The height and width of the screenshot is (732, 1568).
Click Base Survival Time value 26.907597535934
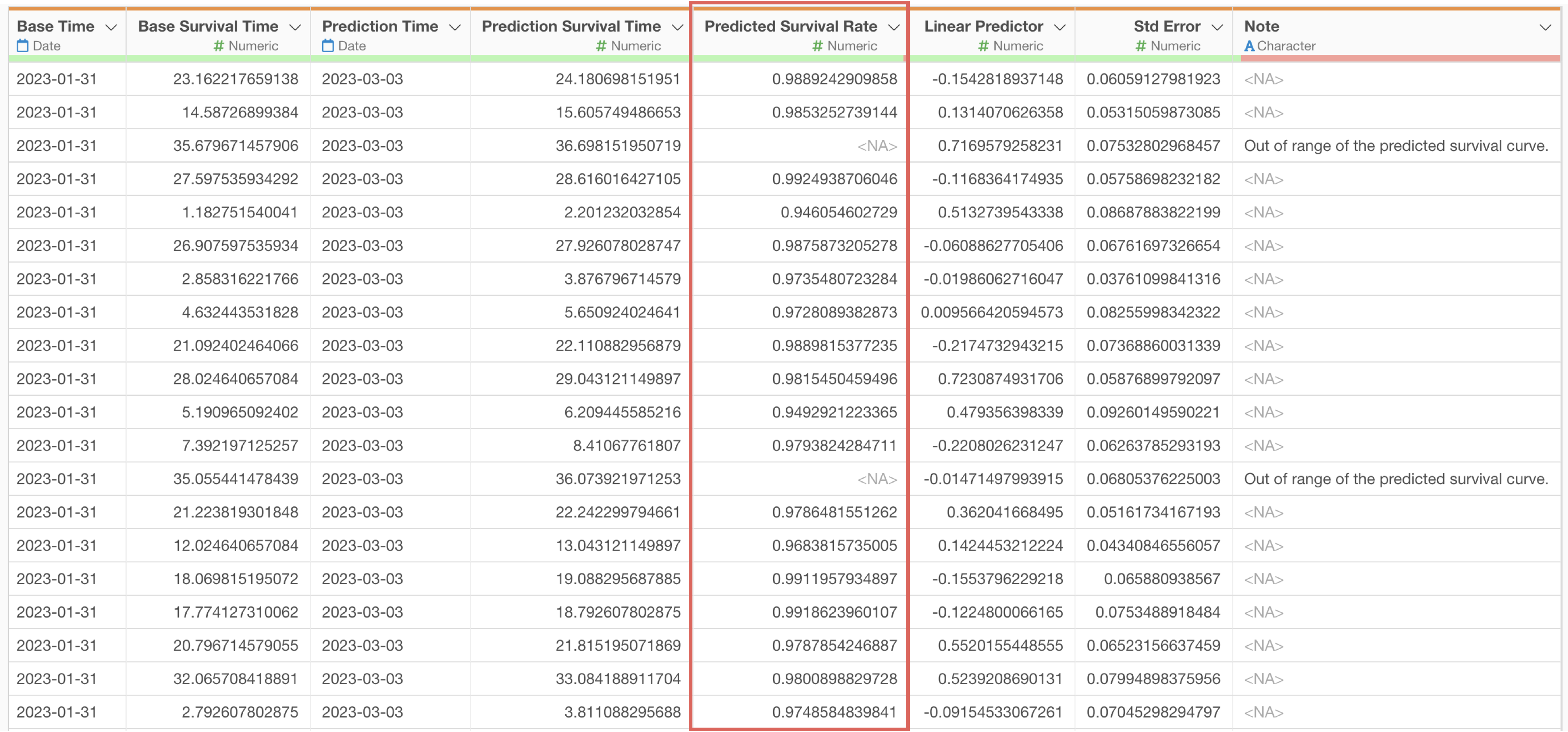(x=236, y=246)
